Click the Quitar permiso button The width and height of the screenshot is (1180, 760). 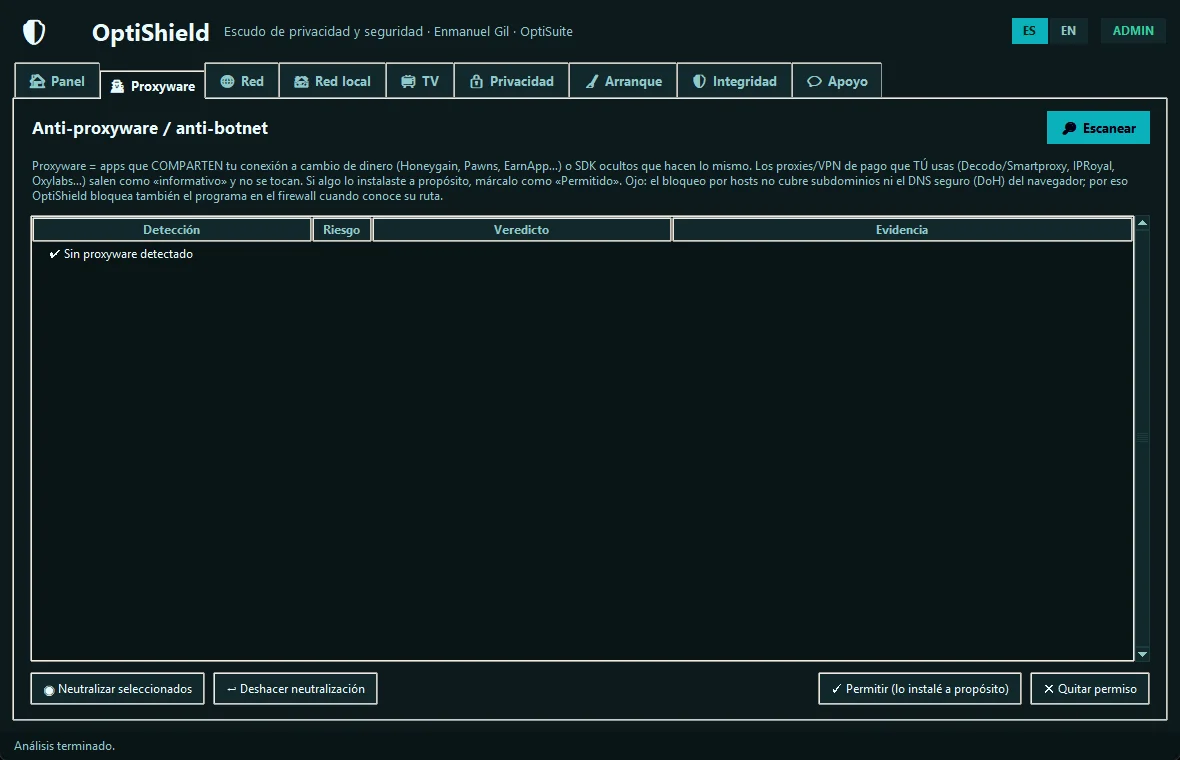point(1090,689)
